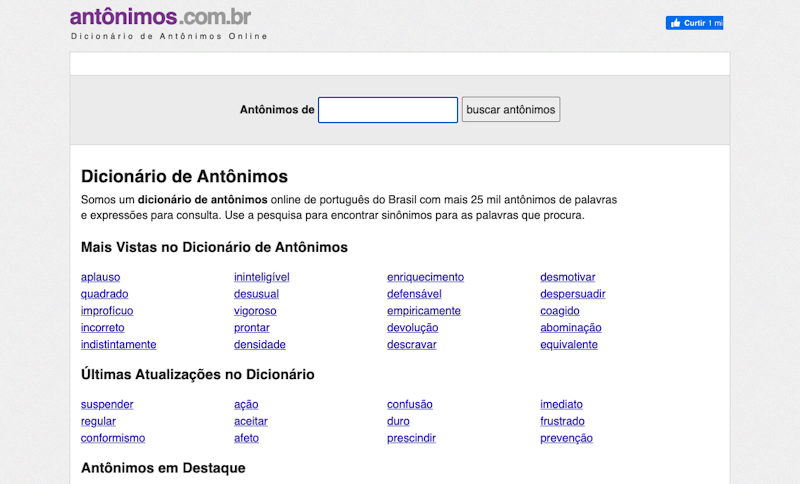Open the confusão link
800x484 pixels.
(410, 404)
